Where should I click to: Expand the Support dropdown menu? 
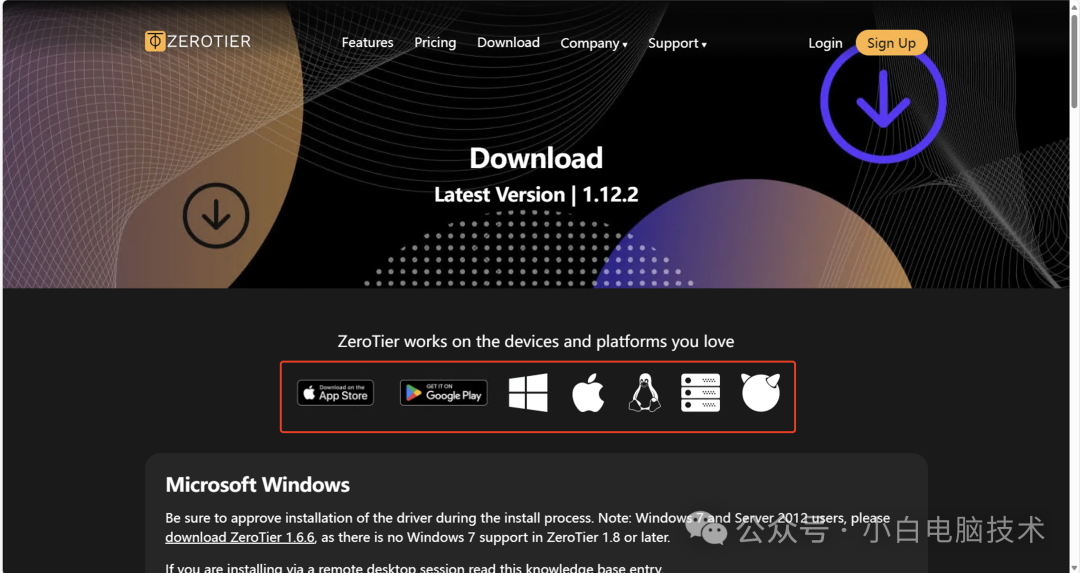point(677,43)
